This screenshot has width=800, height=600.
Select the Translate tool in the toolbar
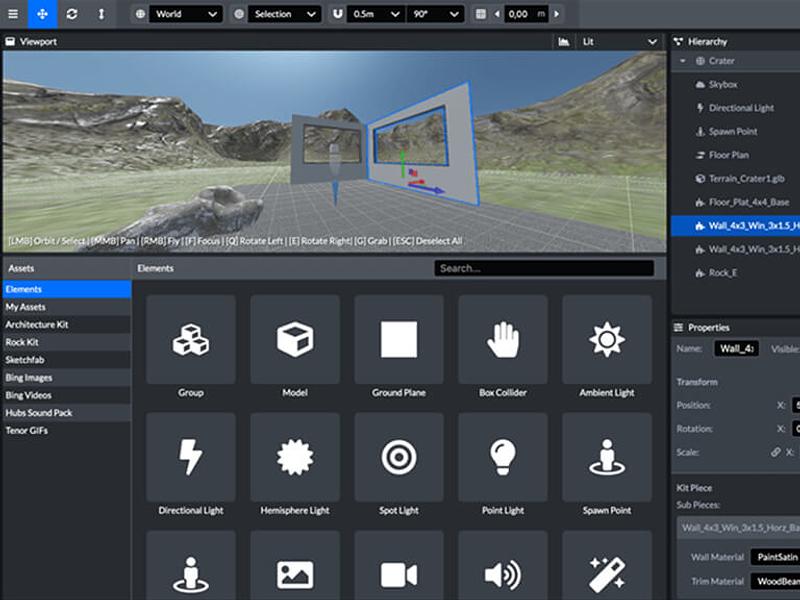click(40, 13)
